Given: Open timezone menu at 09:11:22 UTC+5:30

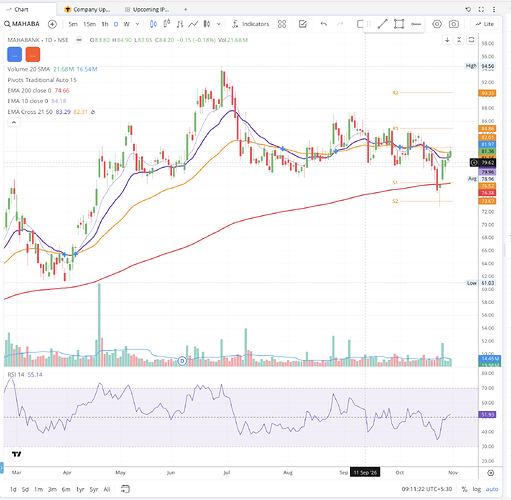Looking at the screenshot, I should pyautogui.click(x=427, y=489).
